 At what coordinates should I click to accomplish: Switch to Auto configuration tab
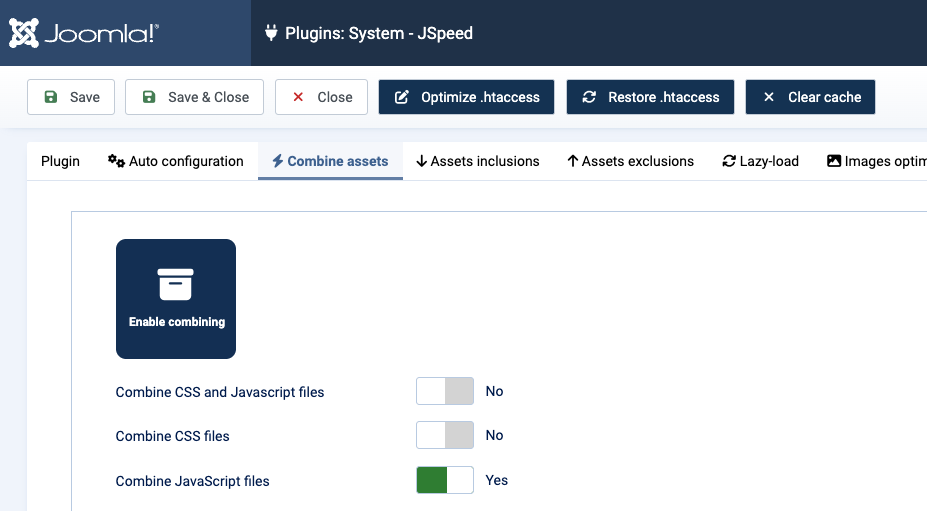(176, 161)
